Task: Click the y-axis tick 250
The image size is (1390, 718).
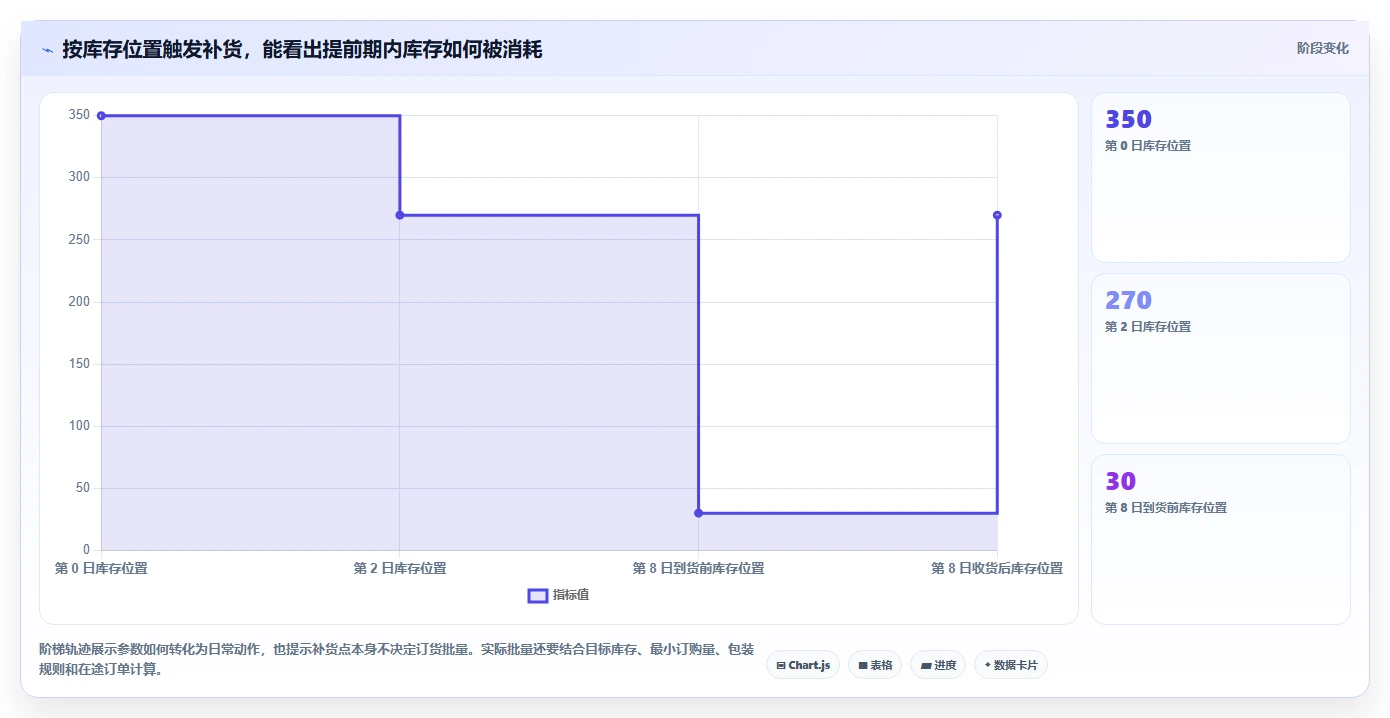Action: 79,239
